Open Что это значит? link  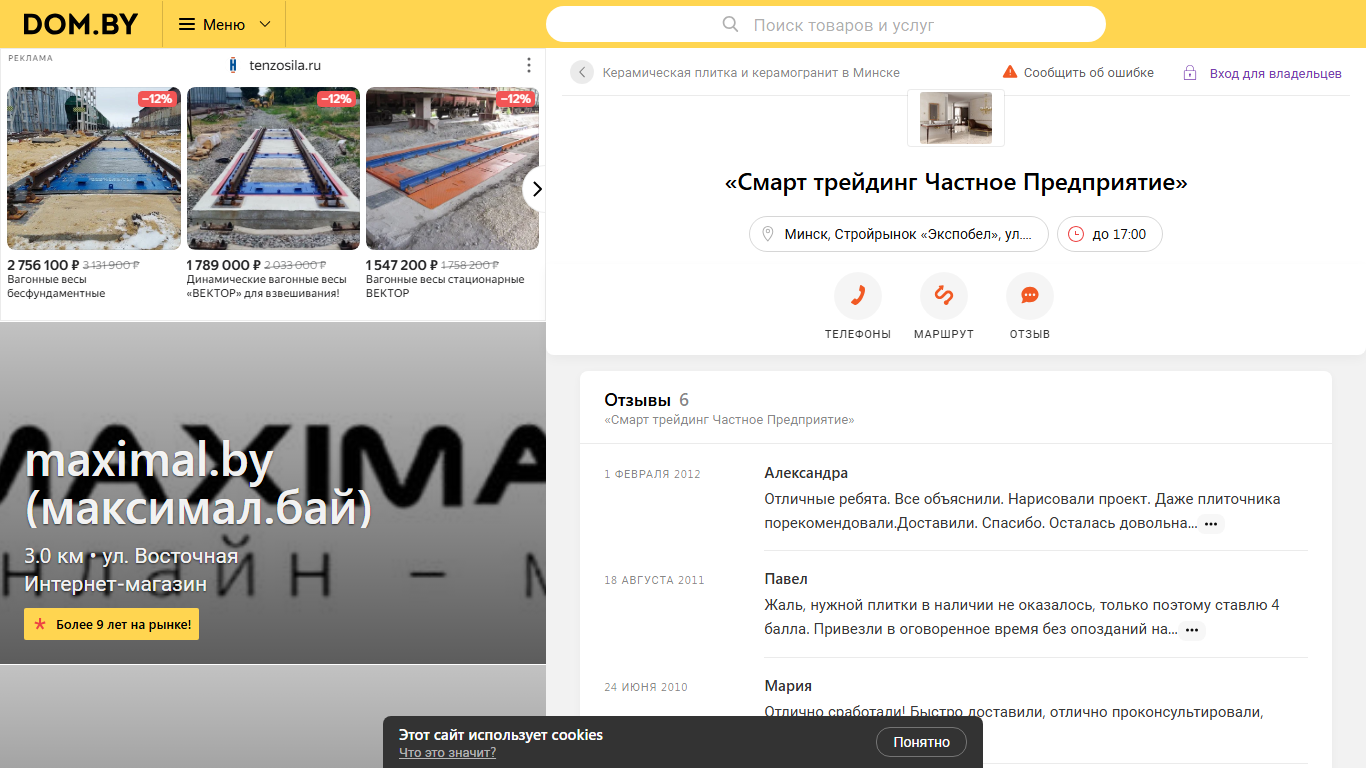[447, 753]
